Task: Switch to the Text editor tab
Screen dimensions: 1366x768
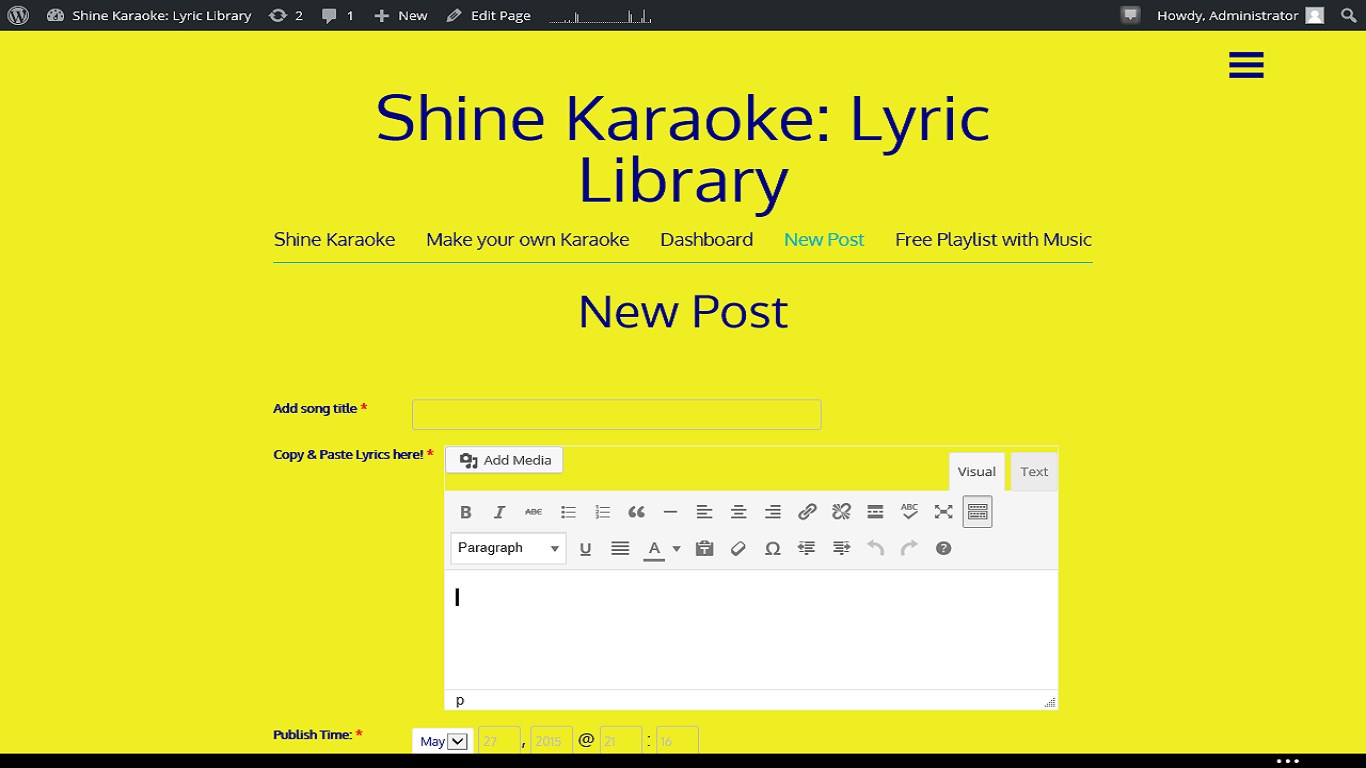Action: pos(1034,472)
